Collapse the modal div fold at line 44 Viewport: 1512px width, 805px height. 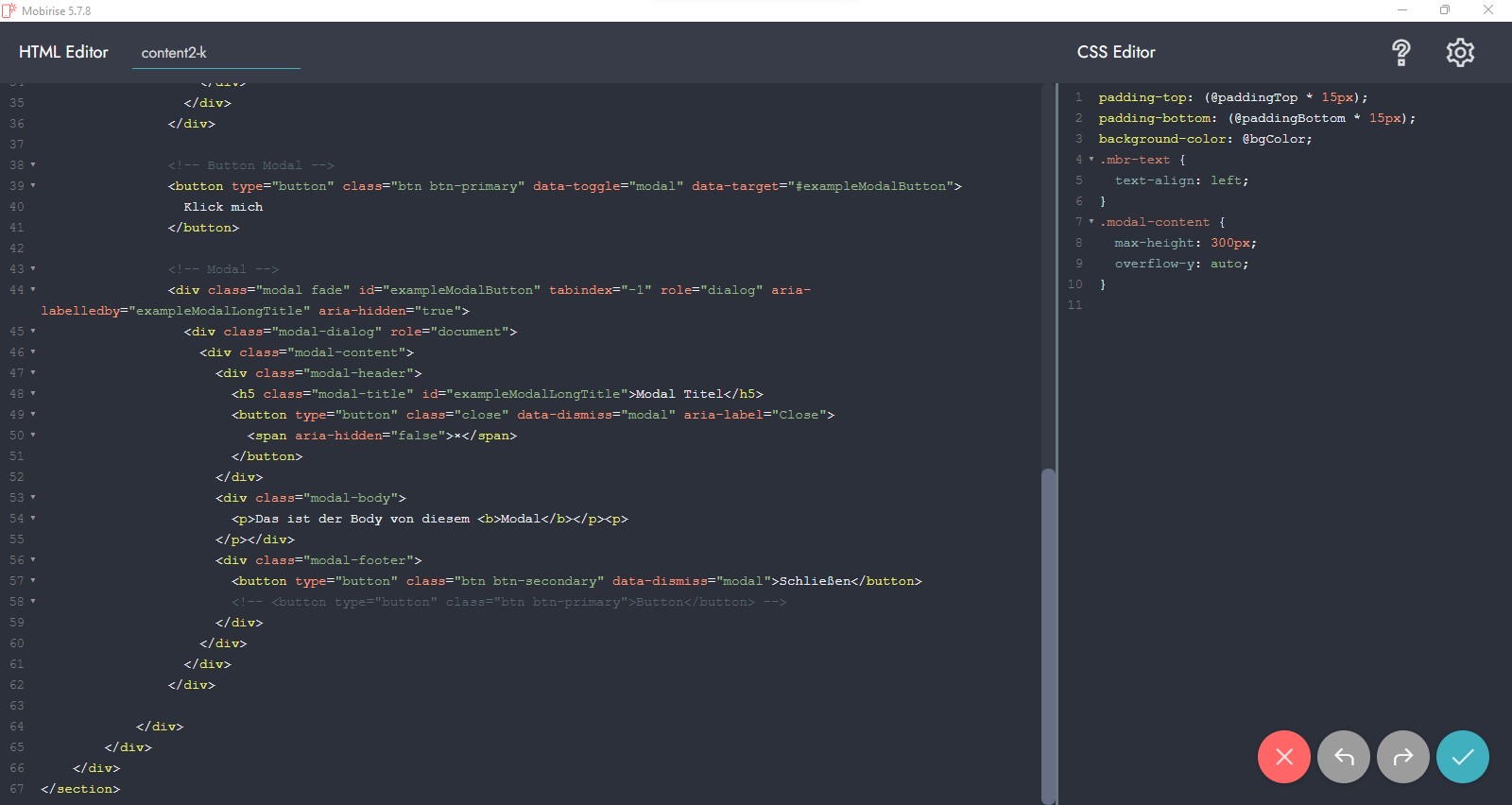33,290
